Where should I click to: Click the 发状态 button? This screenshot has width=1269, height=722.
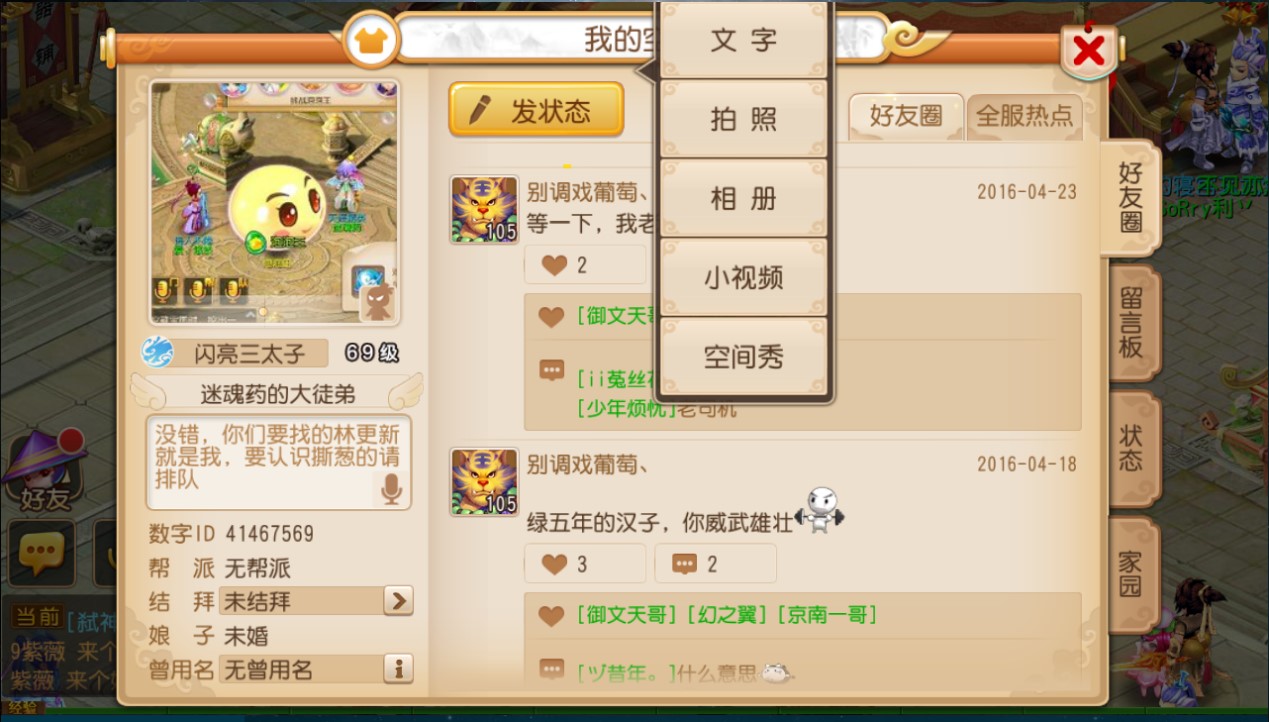coord(536,109)
